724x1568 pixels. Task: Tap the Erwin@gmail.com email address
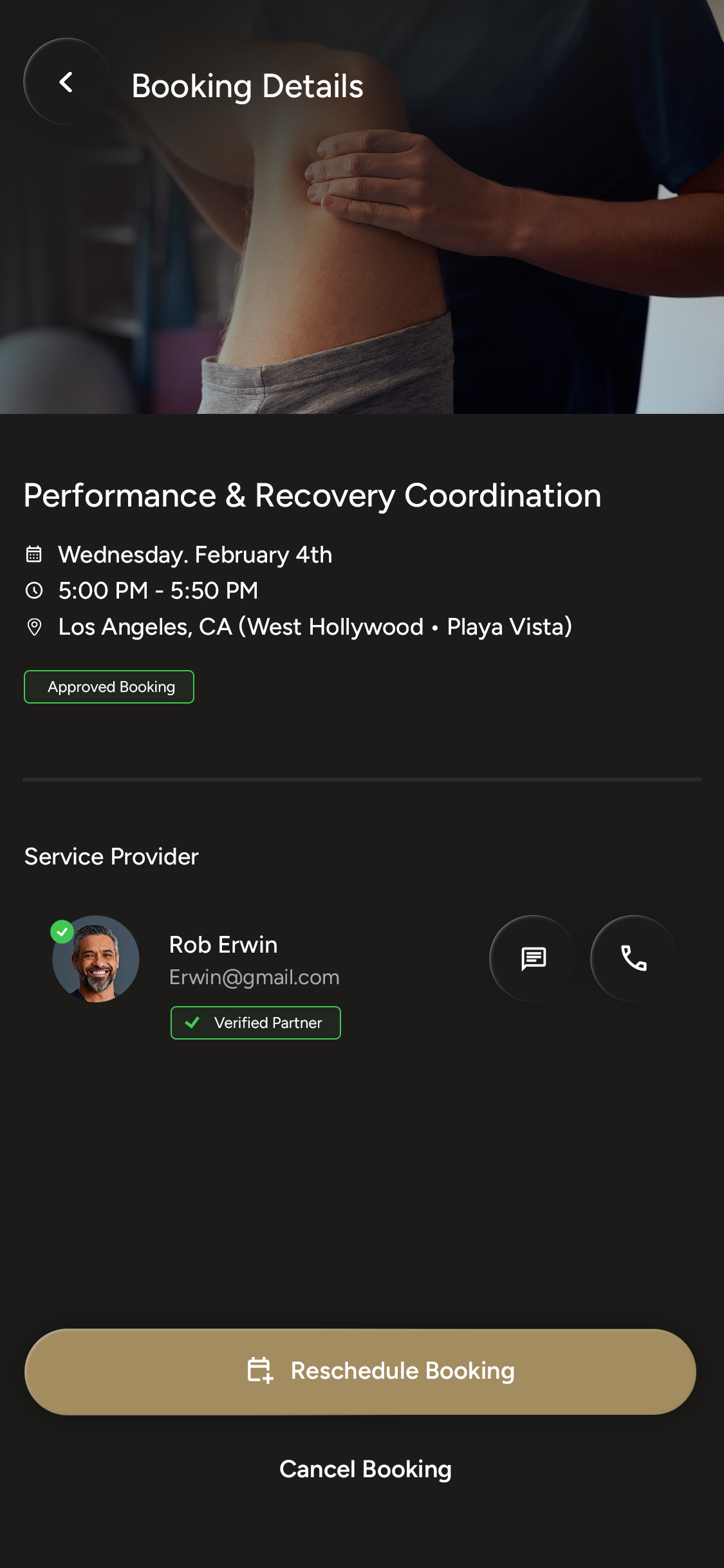tap(254, 977)
